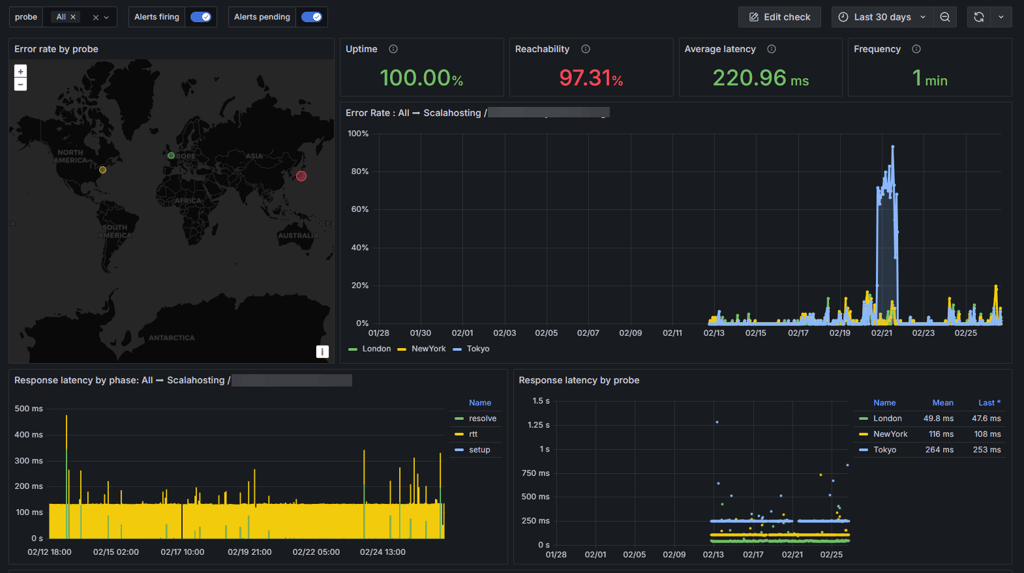1024x573 pixels.
Task: Sort probe latency legend by Last
Action: (989, 402)
